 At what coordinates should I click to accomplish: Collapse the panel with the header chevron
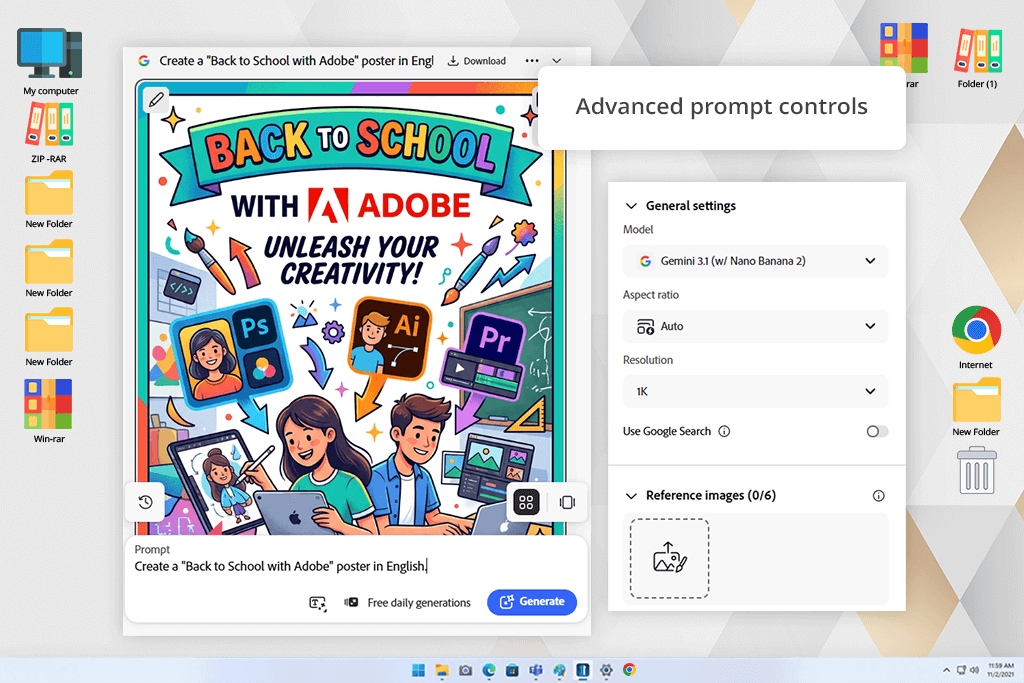556,61
